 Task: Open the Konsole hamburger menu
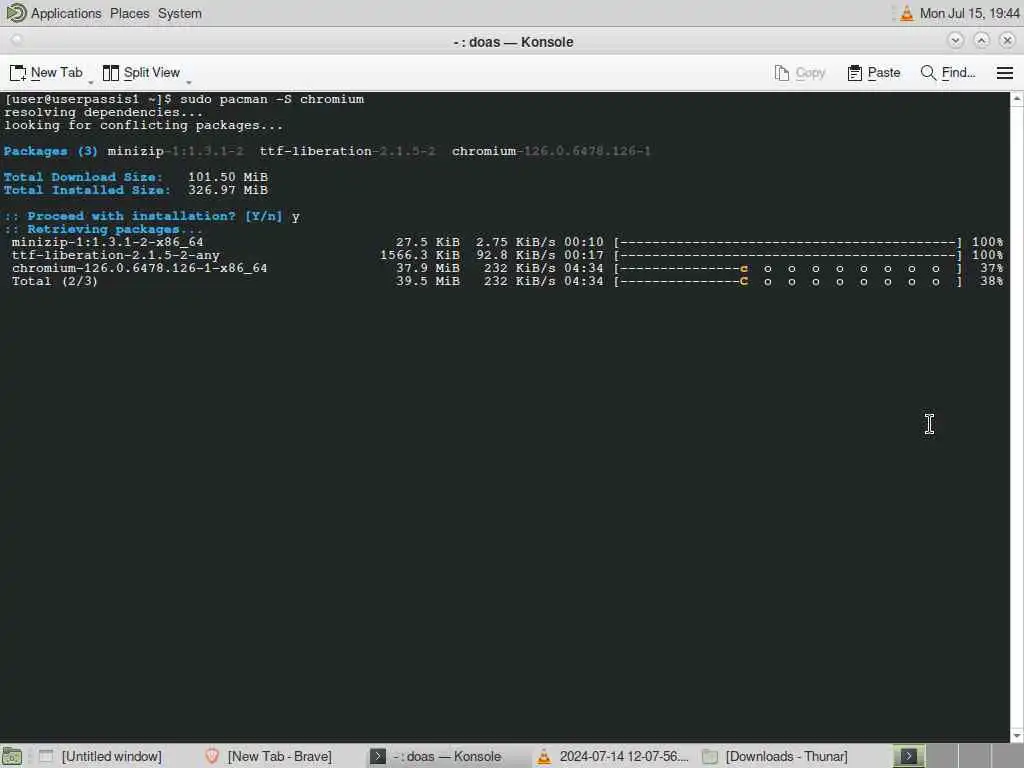(1004, 72)
